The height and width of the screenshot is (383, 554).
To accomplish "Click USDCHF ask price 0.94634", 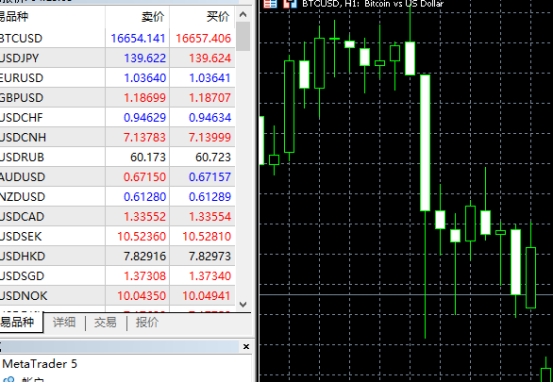I will pos(210,117).
